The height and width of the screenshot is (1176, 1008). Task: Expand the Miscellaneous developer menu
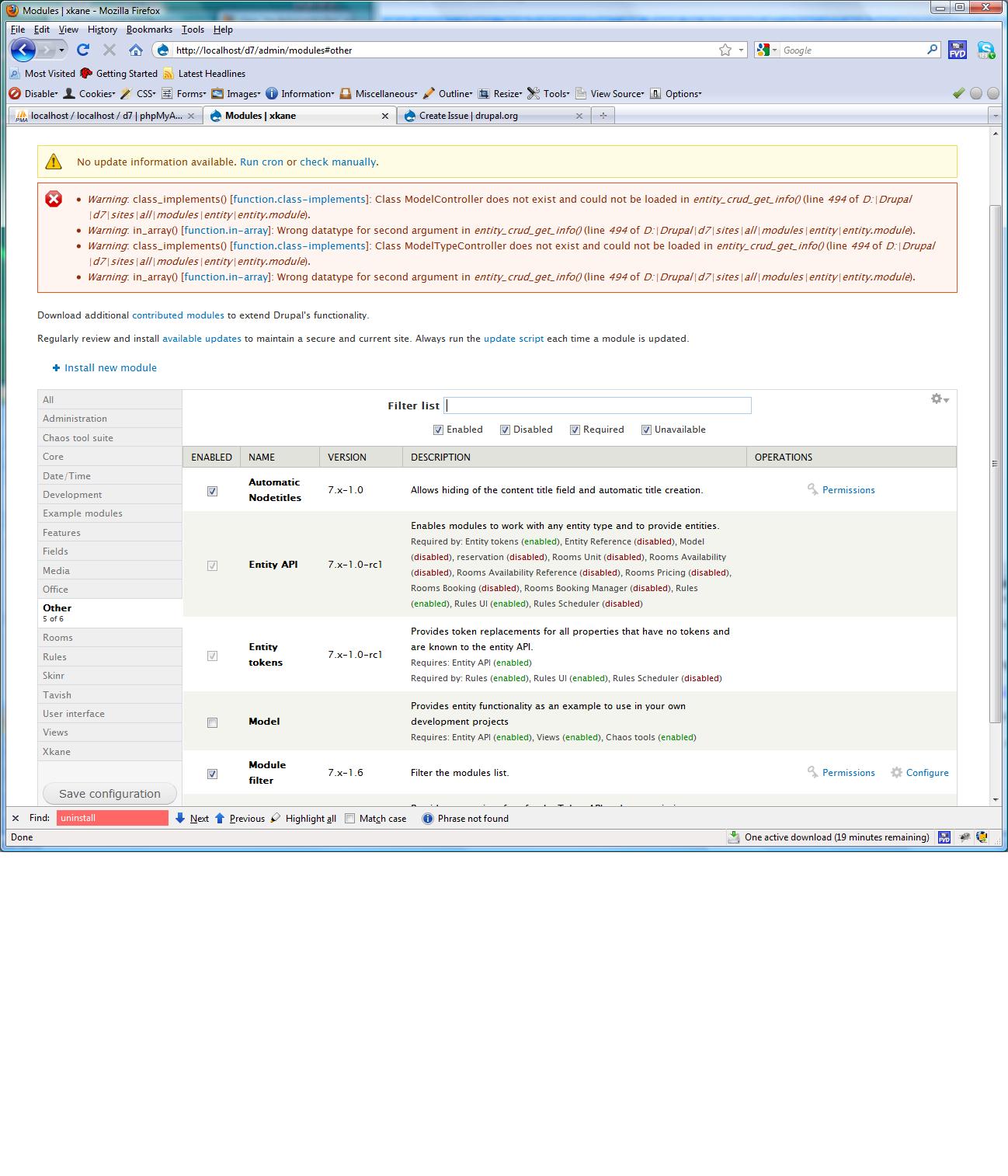379,94
